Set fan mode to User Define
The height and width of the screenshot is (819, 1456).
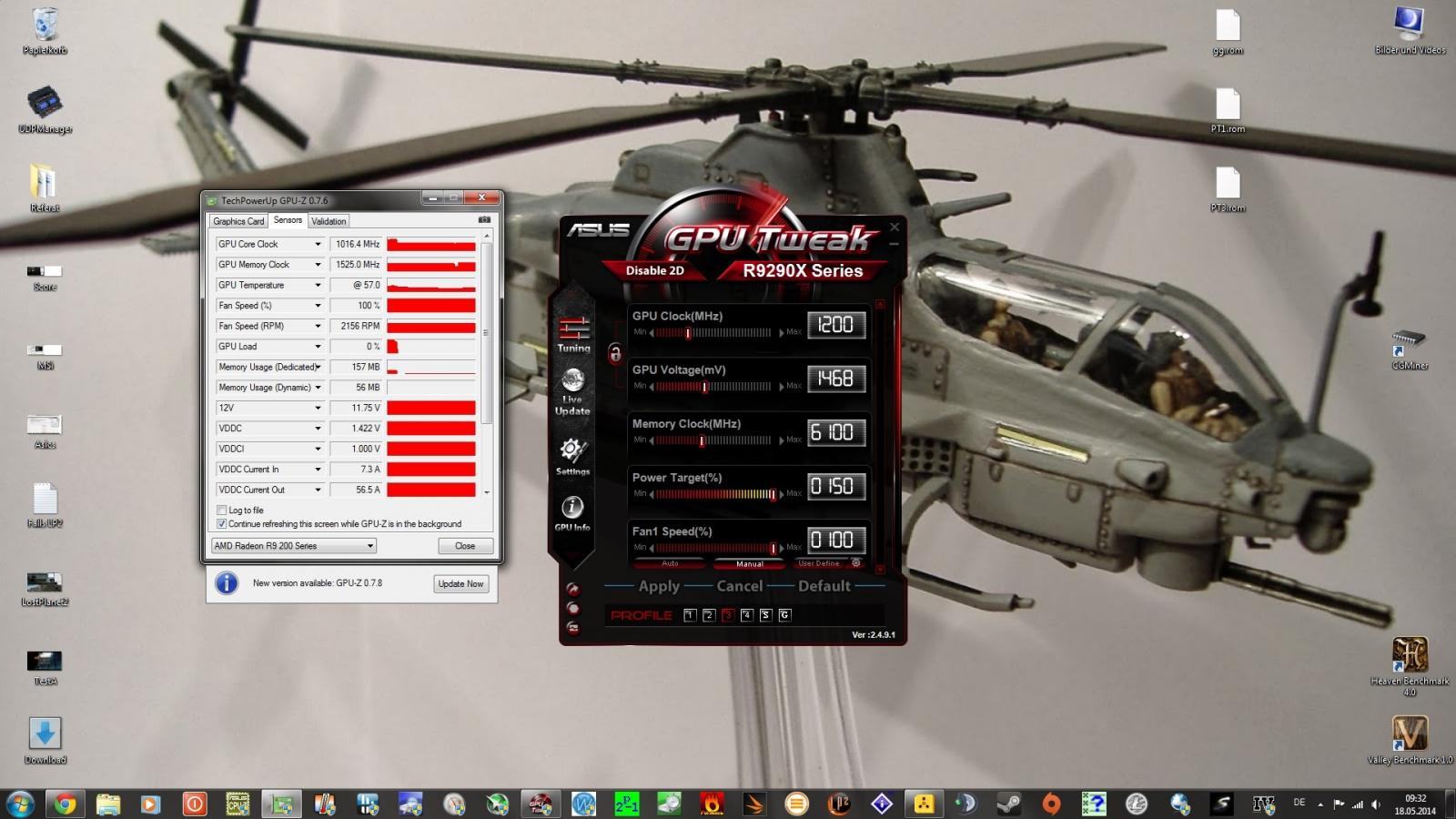819,563
